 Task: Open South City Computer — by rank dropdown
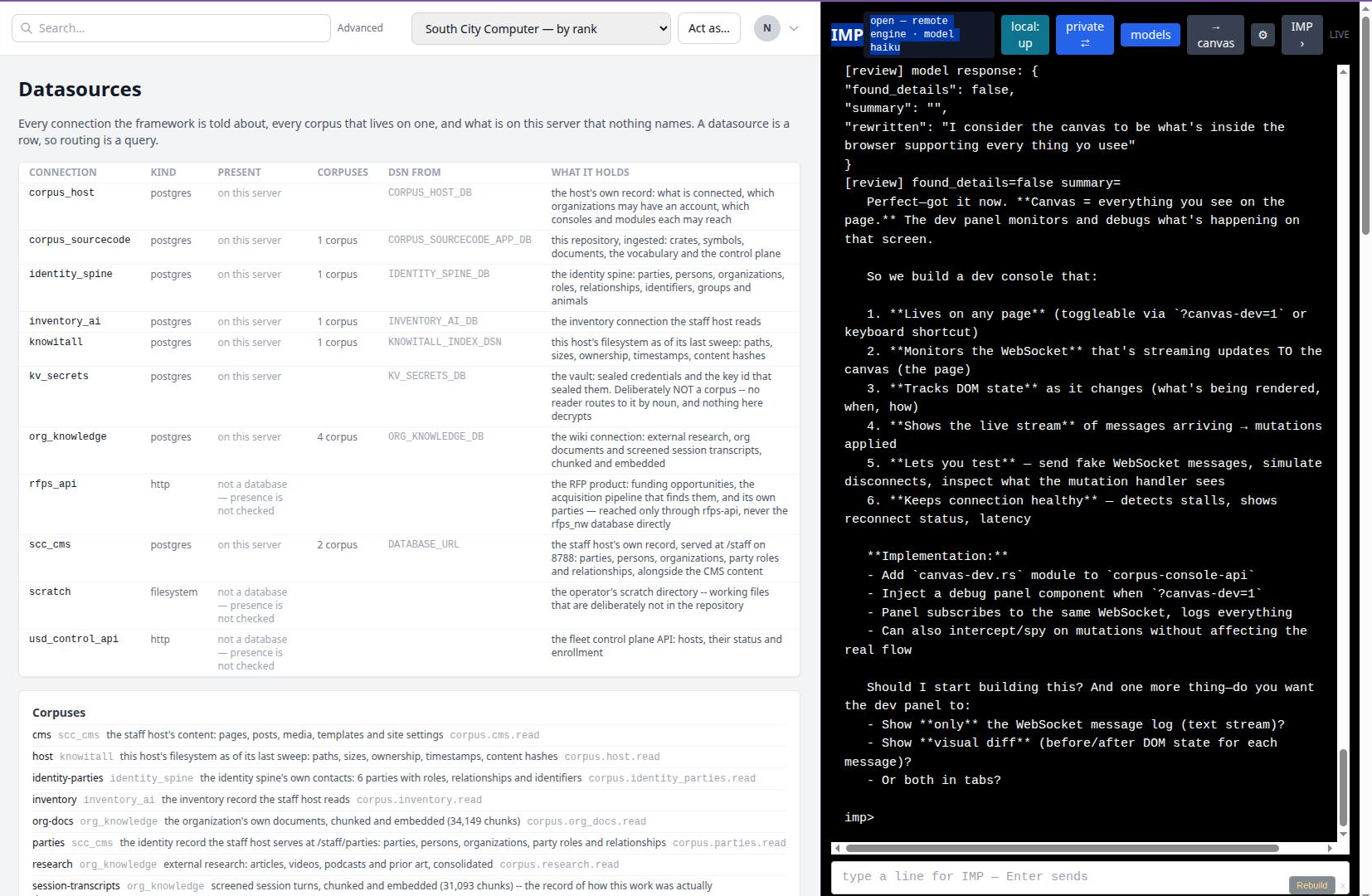541,28
